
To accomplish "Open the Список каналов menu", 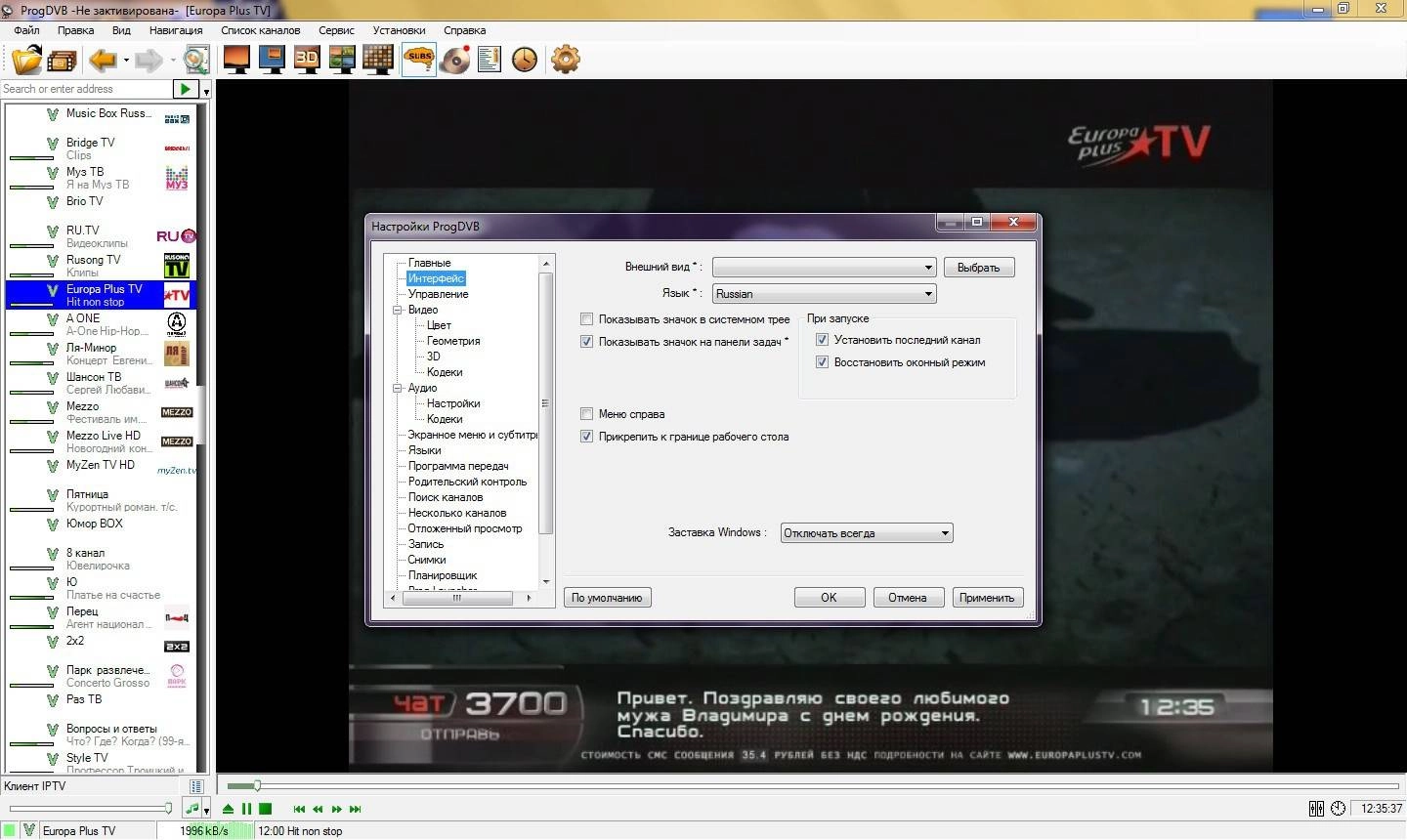I will (x=260, y=30).
